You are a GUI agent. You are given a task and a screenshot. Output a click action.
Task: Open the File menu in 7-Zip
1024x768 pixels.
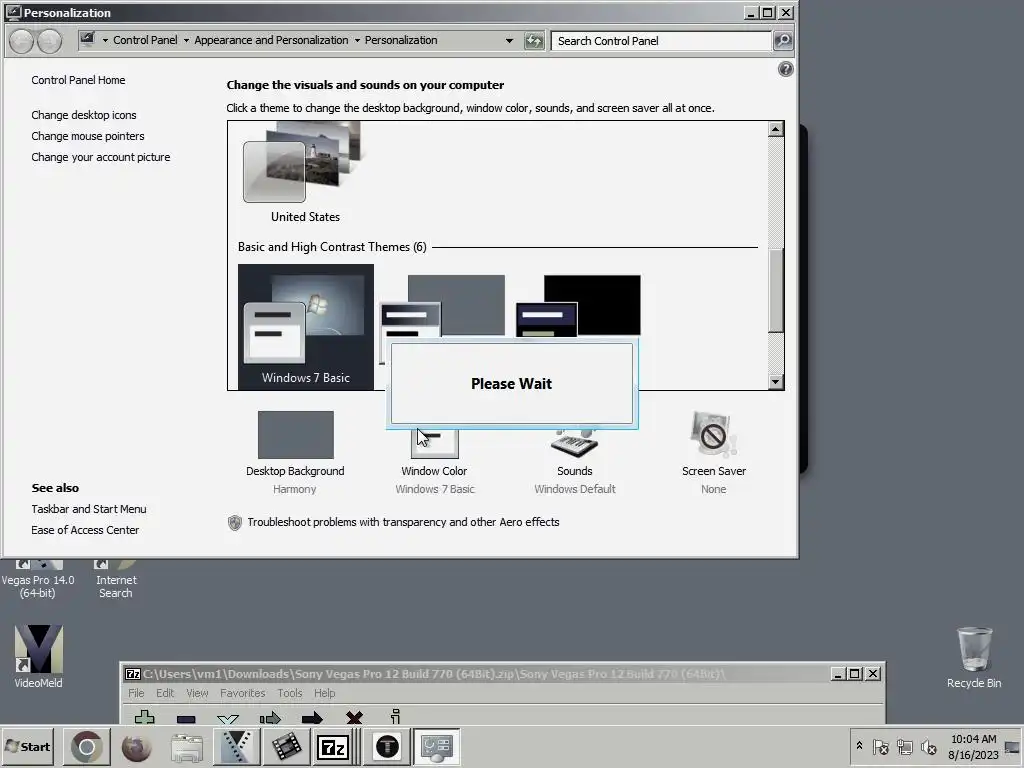tap(136, 693)
